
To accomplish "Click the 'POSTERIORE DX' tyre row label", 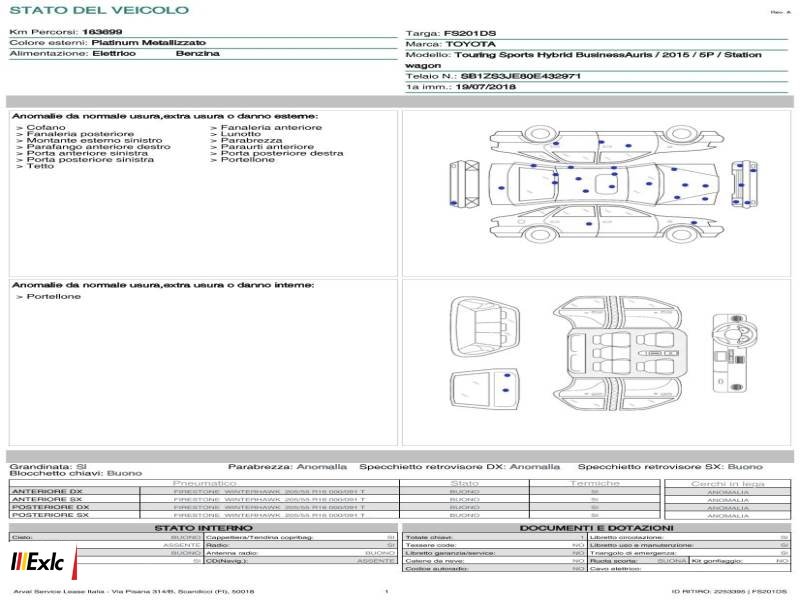I will pyautogui.click(x=51, y=507).
